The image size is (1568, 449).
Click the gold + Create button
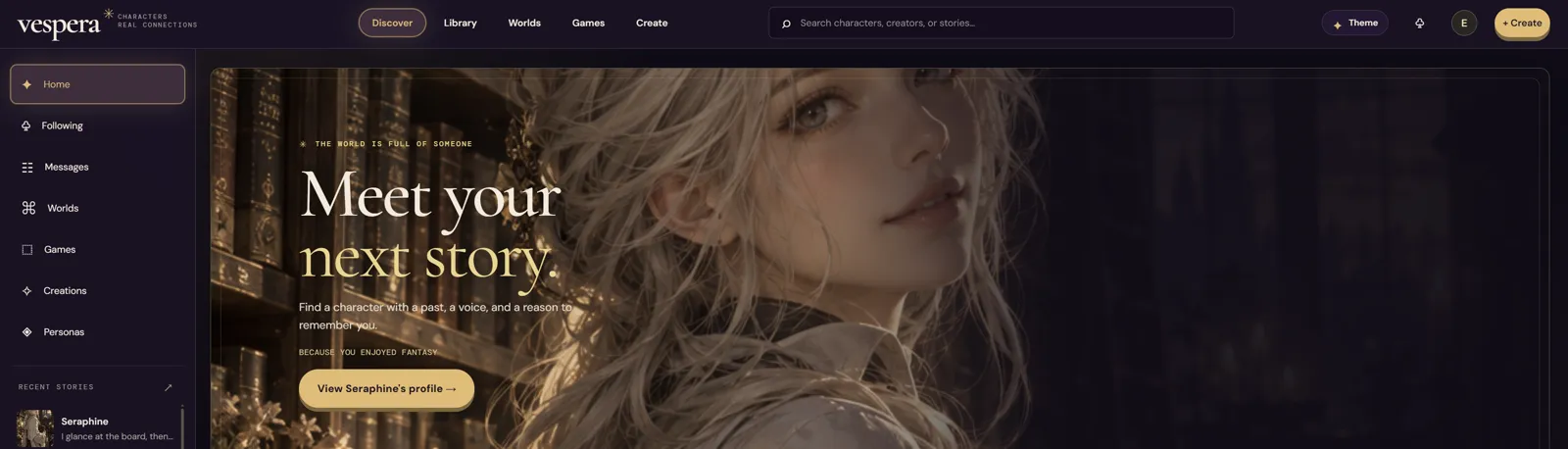1522,23
